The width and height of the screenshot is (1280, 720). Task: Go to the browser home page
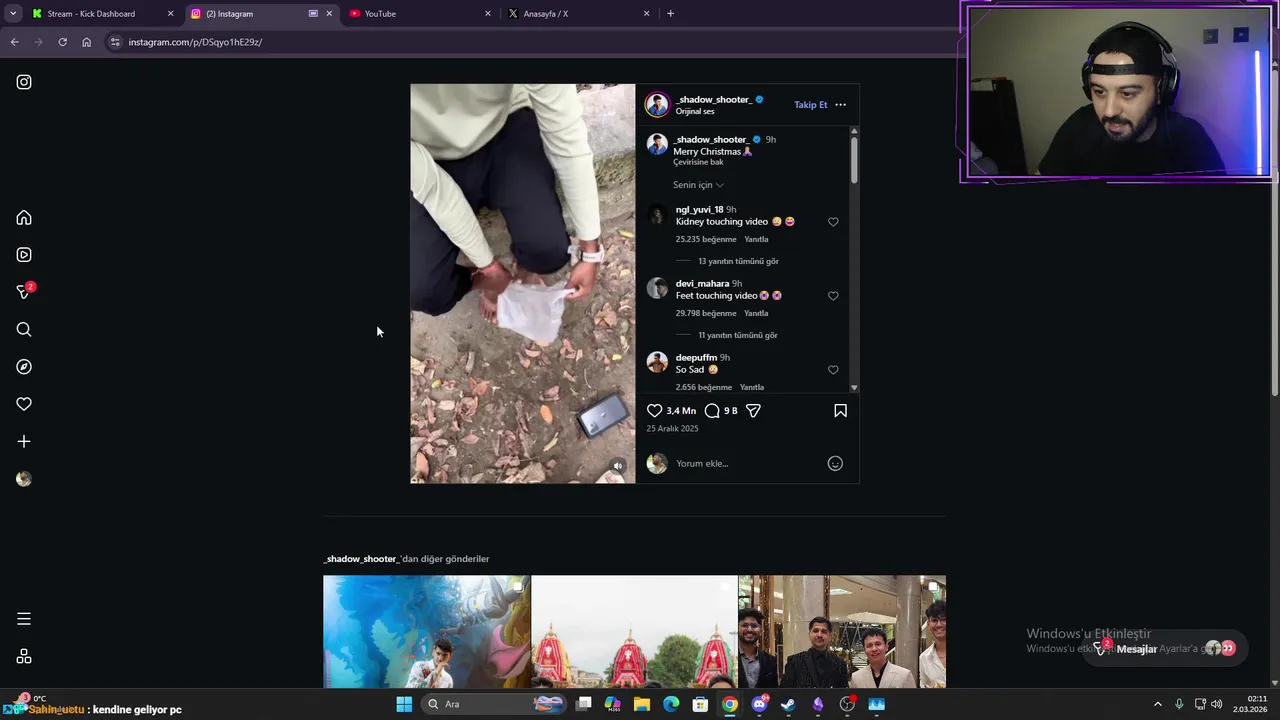[86, 42]
